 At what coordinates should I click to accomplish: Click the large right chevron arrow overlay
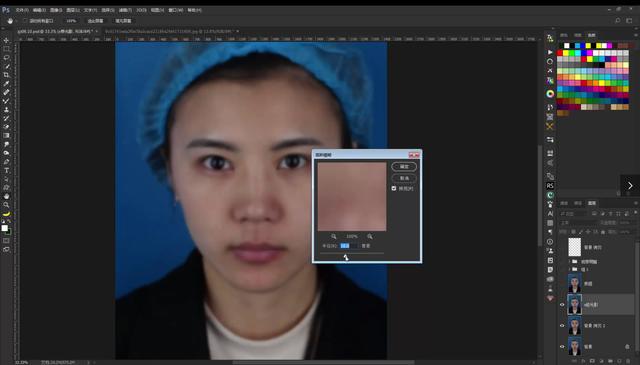pyautogui.click(x=630, y=186)
